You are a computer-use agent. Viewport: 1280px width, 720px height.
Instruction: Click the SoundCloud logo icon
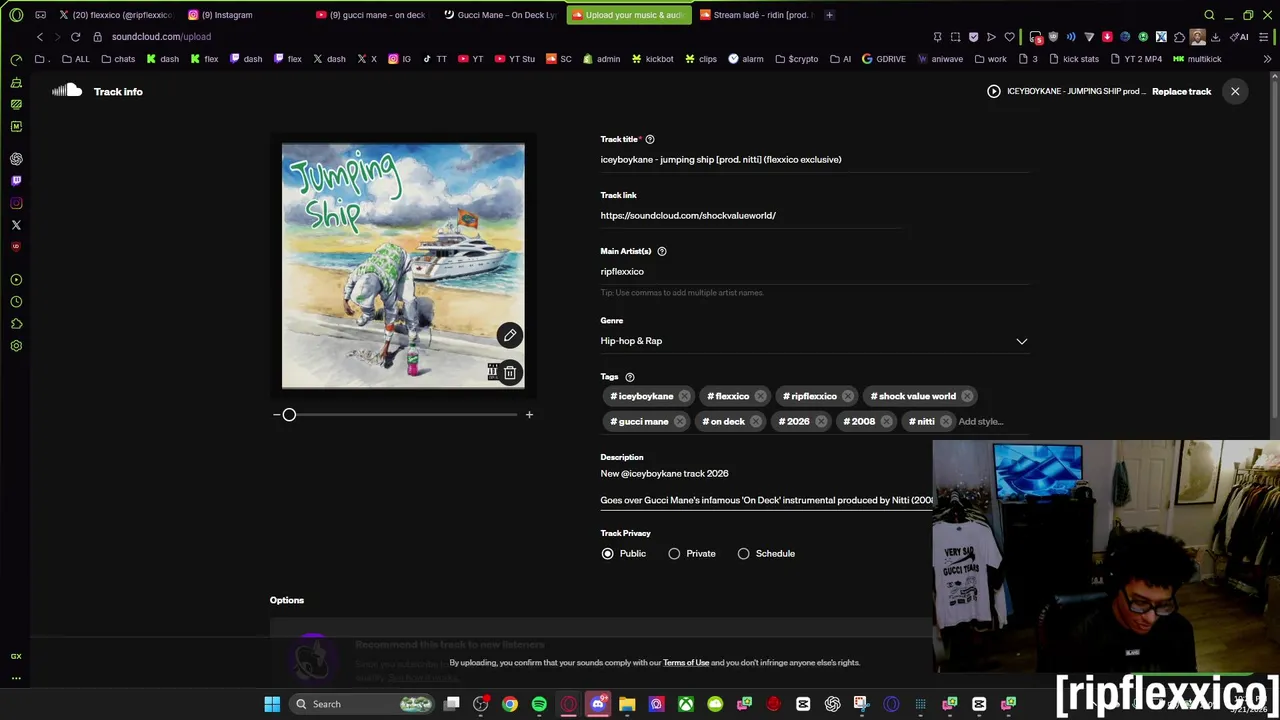[67, 91]
